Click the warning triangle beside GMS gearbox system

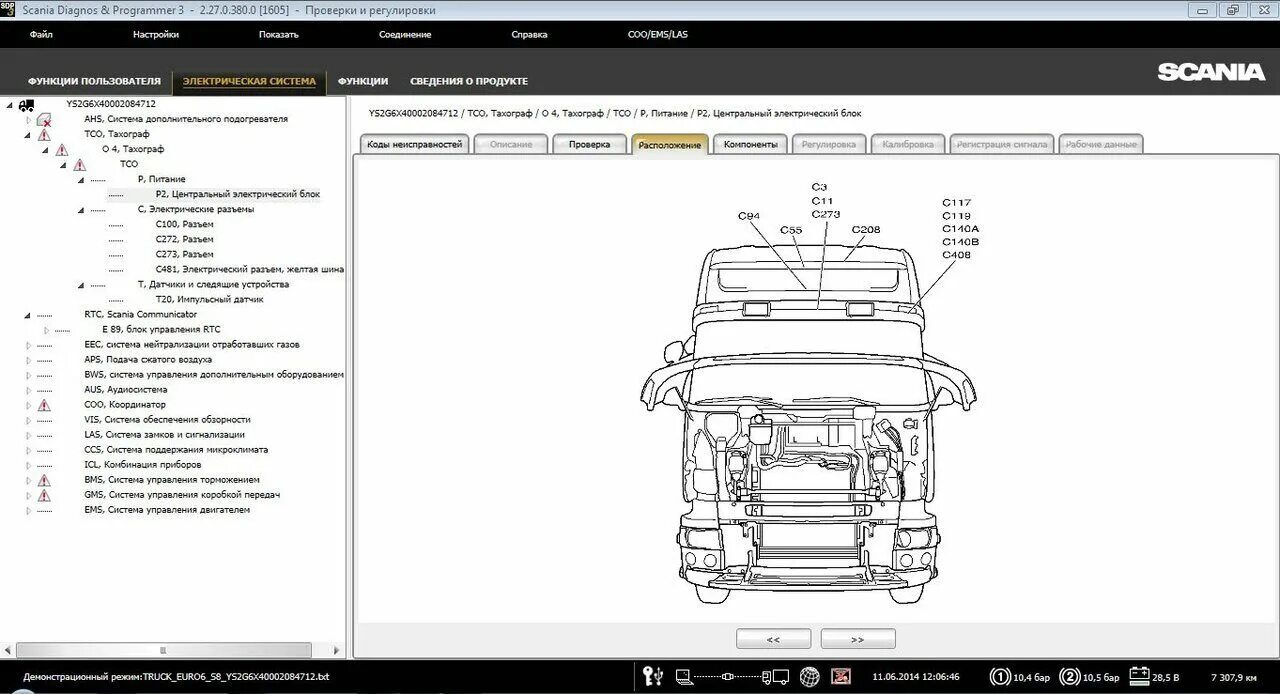click(x=44, y=495)
